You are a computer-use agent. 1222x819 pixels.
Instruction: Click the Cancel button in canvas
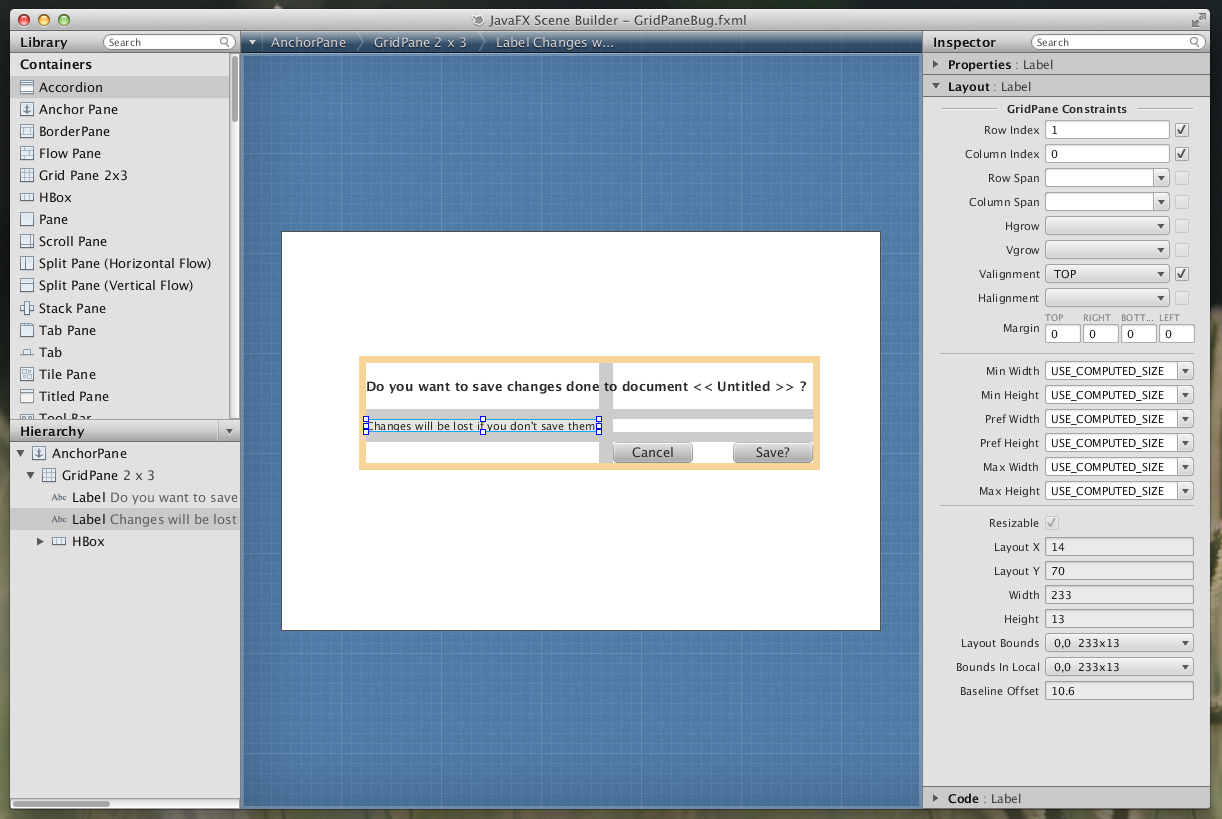(652, 453)
